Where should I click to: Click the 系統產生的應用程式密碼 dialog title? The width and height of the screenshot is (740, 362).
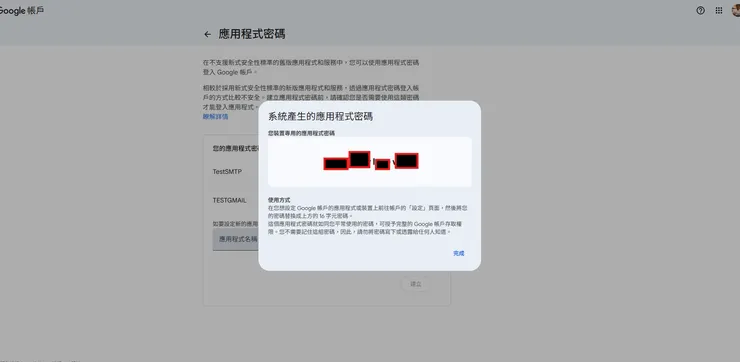point(320,116)
